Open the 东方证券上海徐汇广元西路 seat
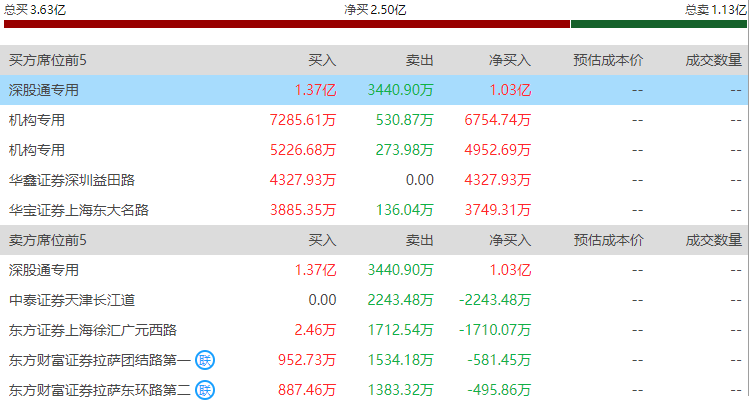Screen dimensions: 749x402 (93, 330)
